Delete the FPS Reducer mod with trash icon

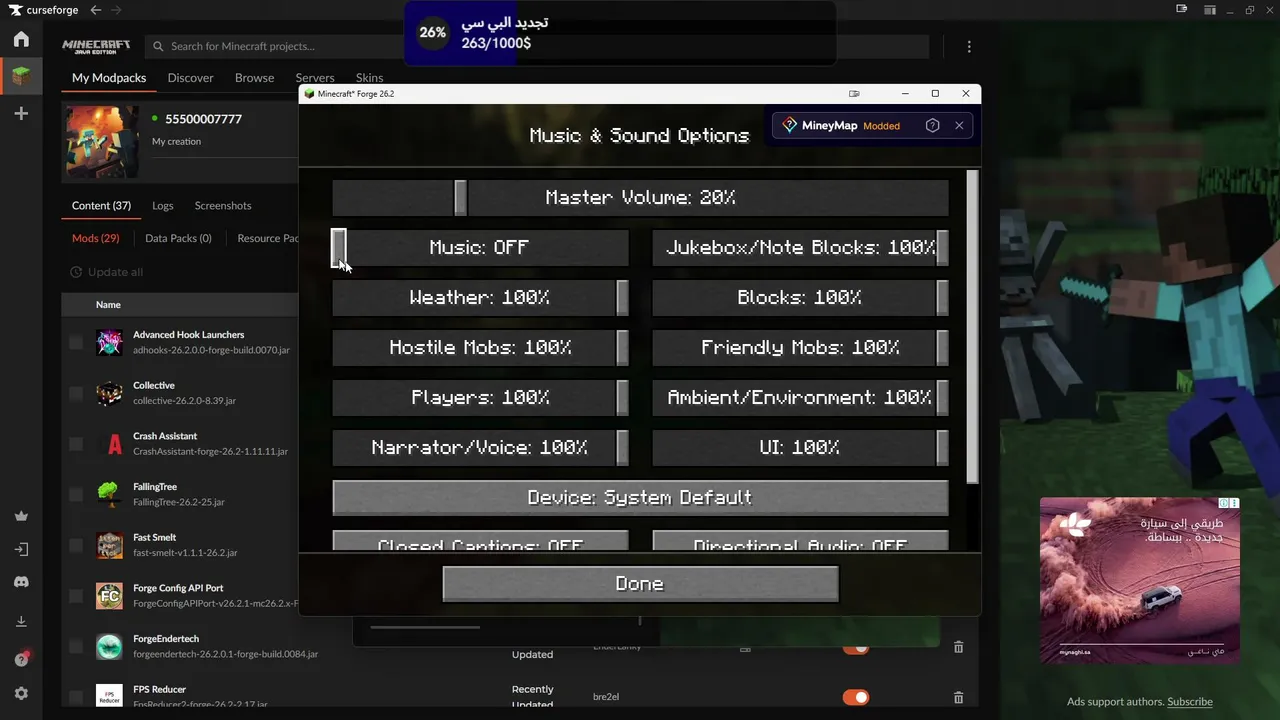[x=958, y=697]
